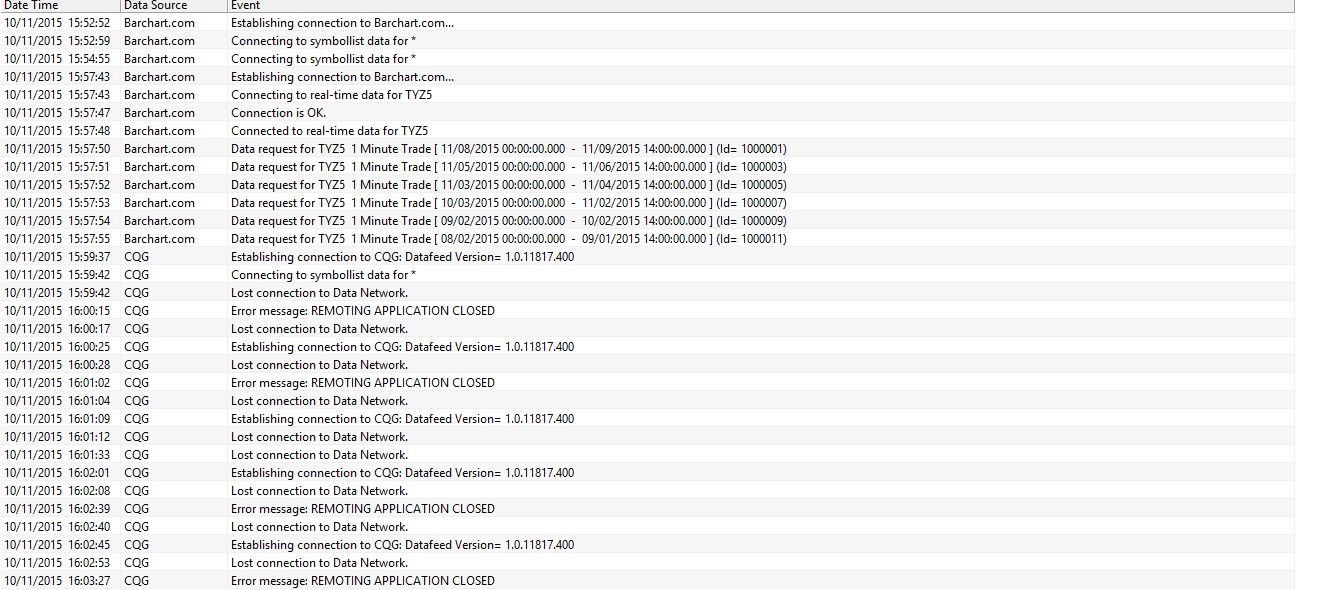Select the data request row with Id= 1000009

(508, 221)
